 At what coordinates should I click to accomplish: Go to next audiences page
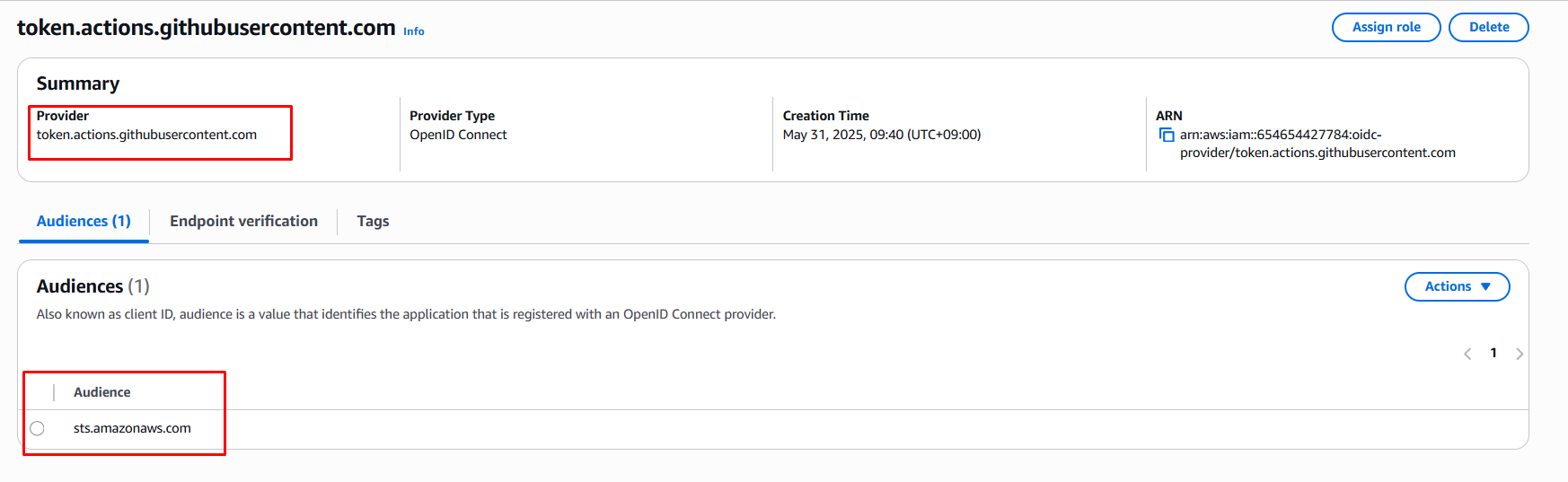(x=1520, y=354)
